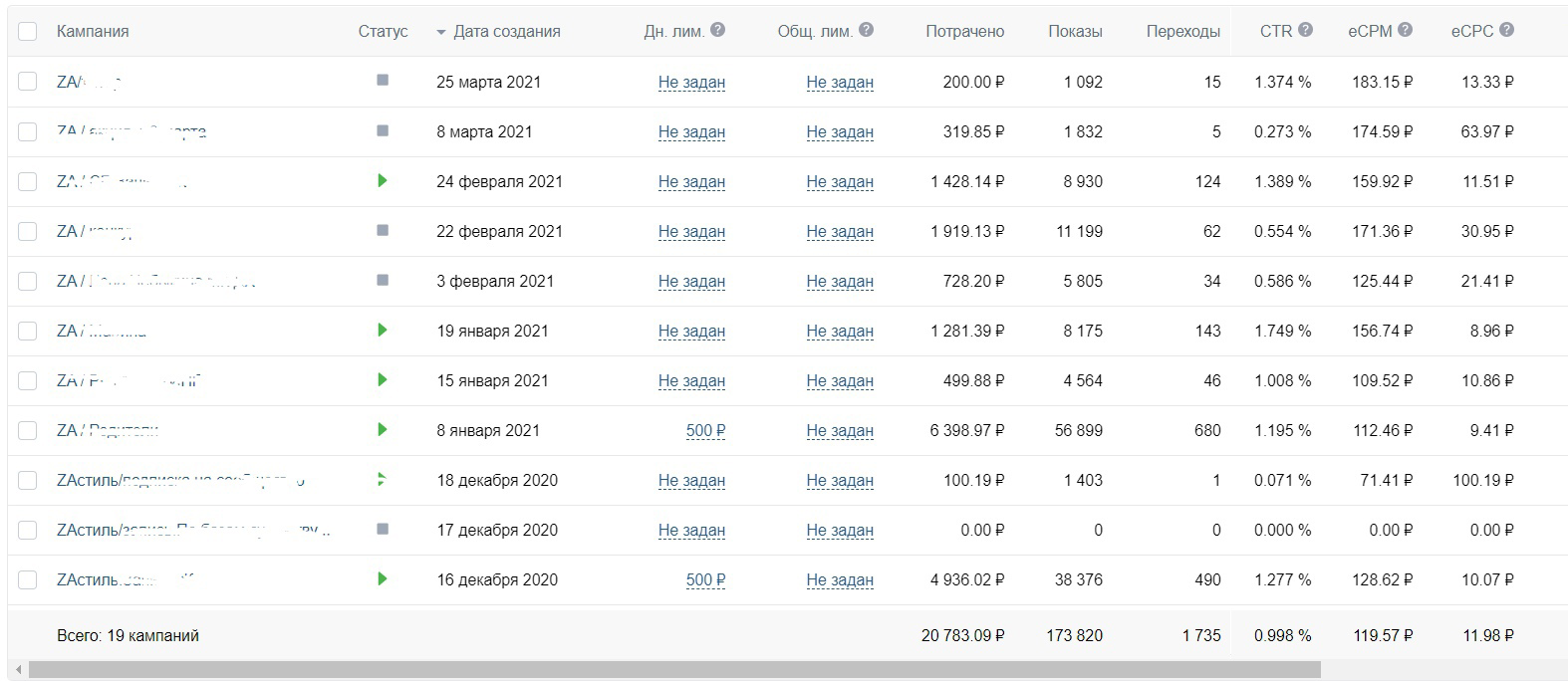Open the CTR help question mark

coord(1305,30)
